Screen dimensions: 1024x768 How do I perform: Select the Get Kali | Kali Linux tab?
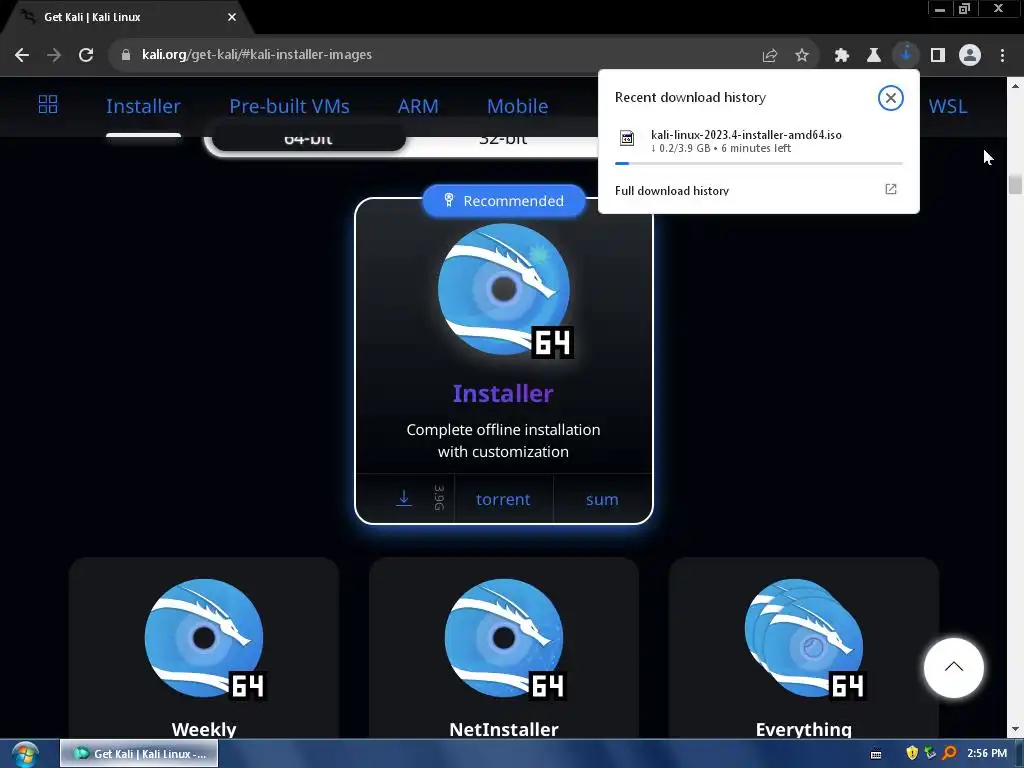129,17
